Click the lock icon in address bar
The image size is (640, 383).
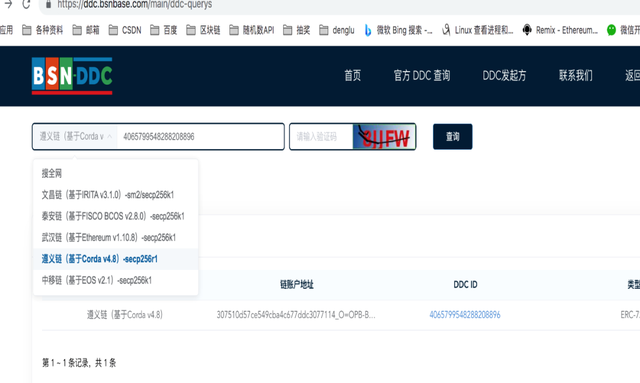pos(49,4)
